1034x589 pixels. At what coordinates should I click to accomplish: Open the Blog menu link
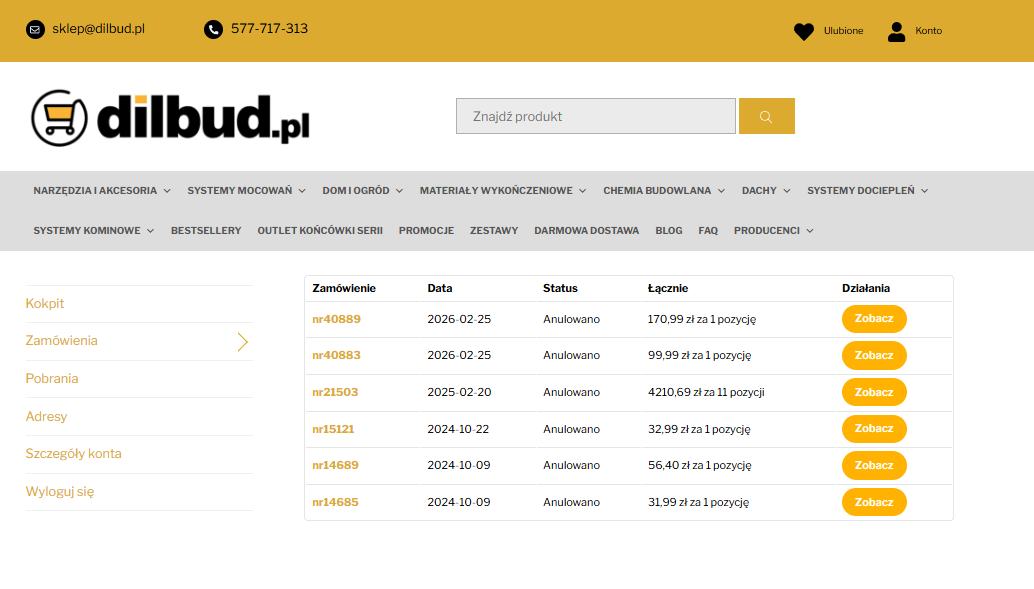point(669,231)
